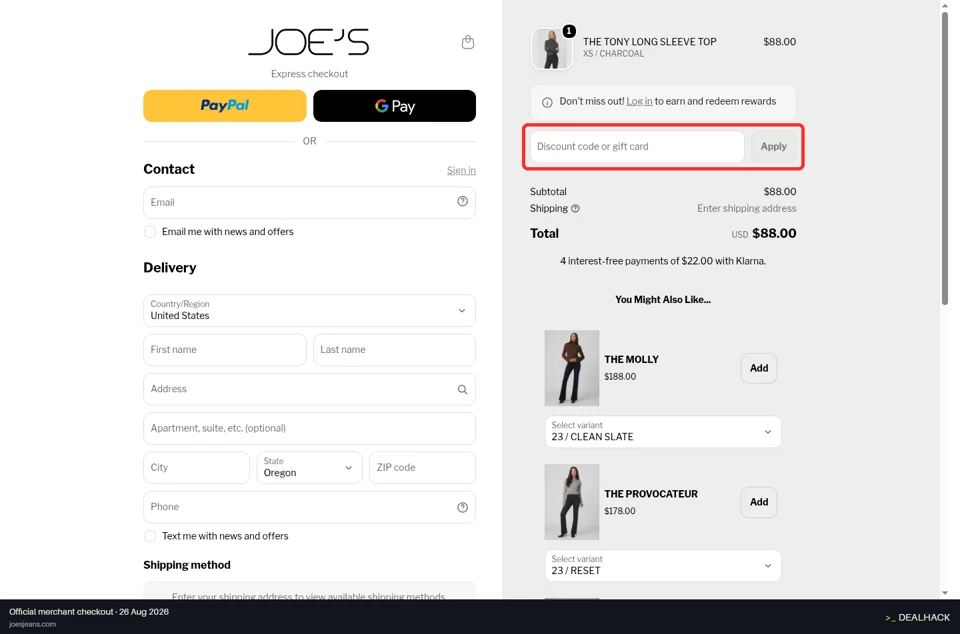Open the shopping bag cart icon
This screenshot has width=960, height=634.
pyautogui.click(x=468, y=42)
